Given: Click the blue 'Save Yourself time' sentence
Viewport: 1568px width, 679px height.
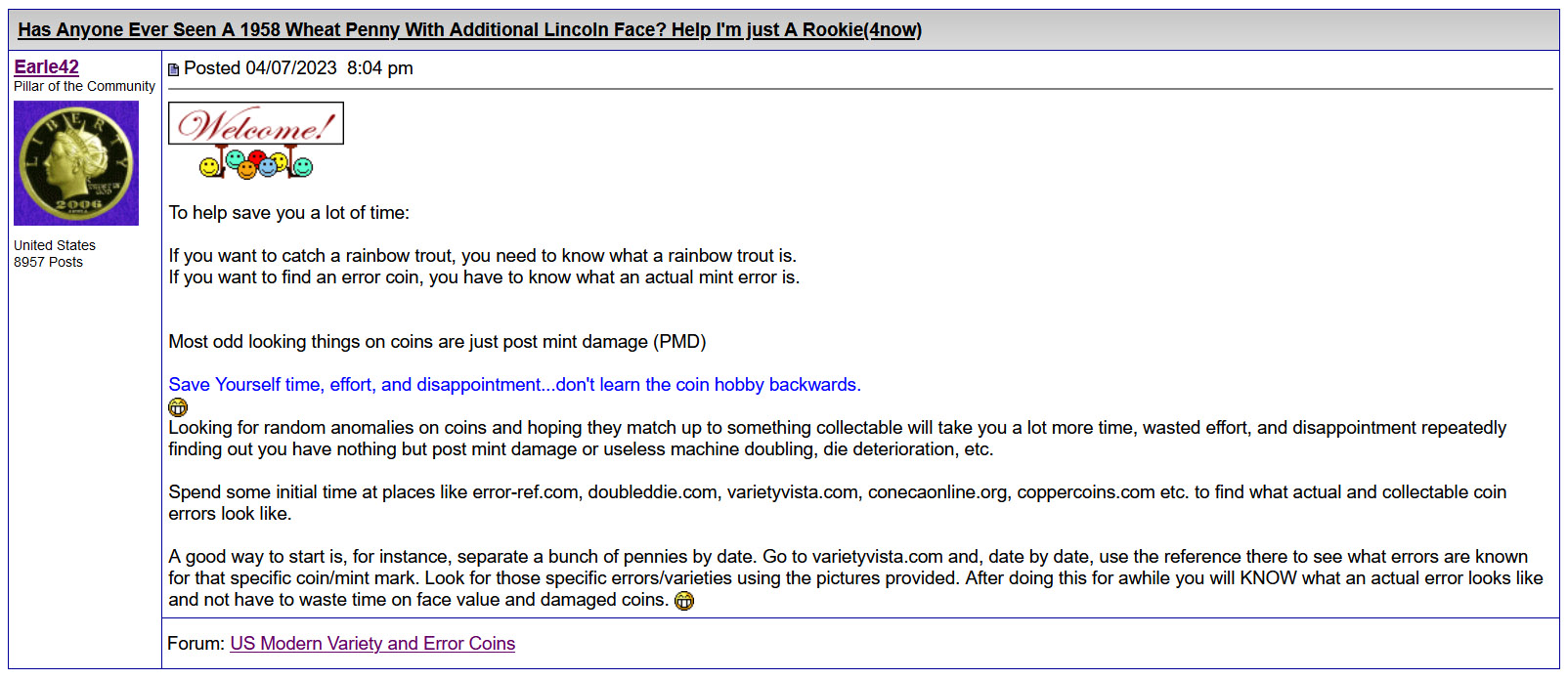Looking at the screenshot, I should point(514,384).
